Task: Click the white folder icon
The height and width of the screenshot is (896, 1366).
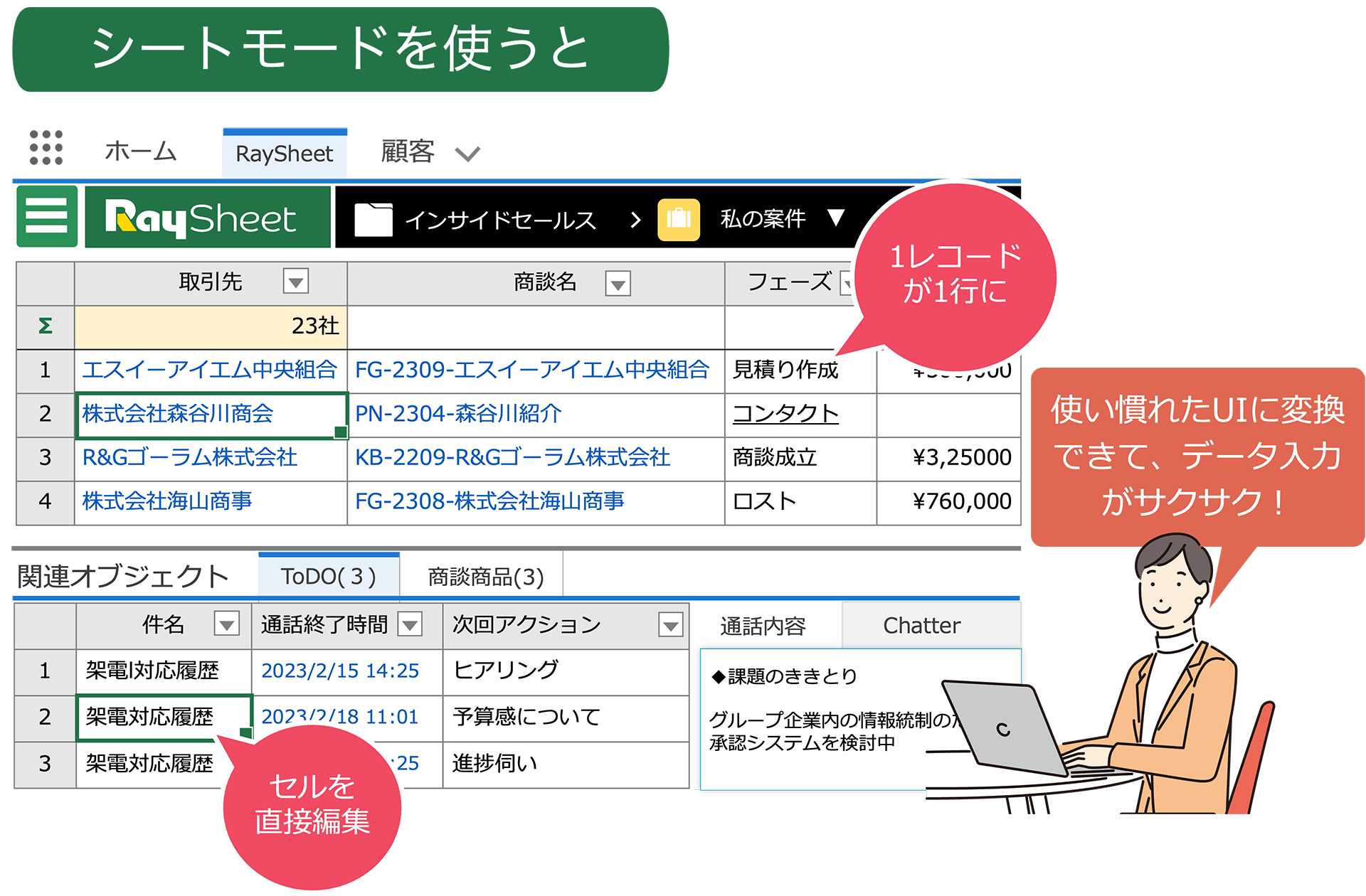Action: point(374,219)
